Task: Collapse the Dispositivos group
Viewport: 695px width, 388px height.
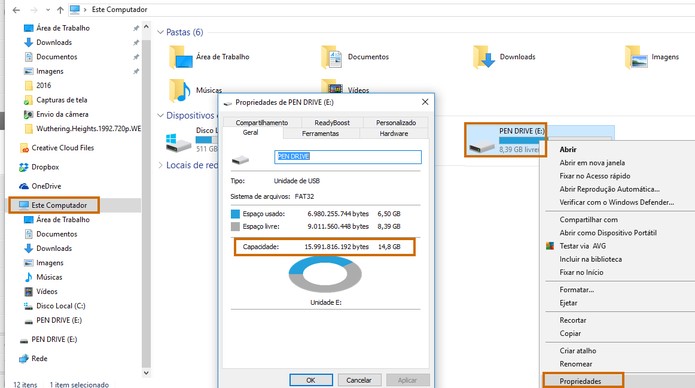Action: [x=160, y=116]
